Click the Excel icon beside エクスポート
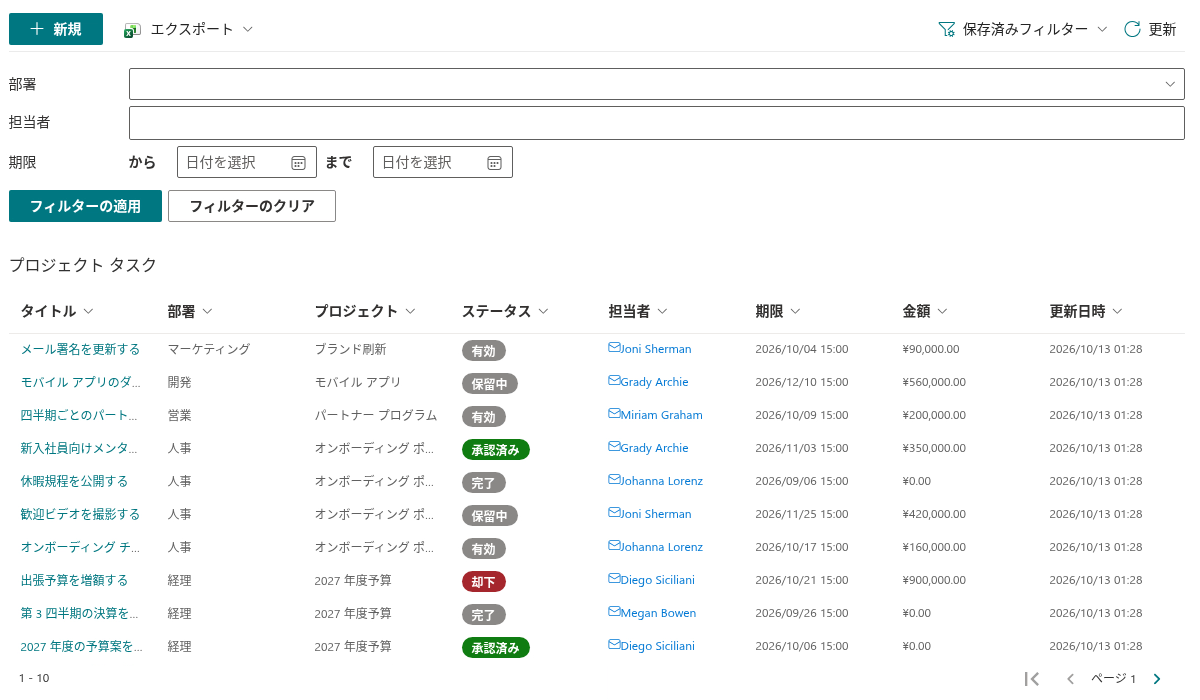This screenshot has width=1200, height=700. pos(132,30)
